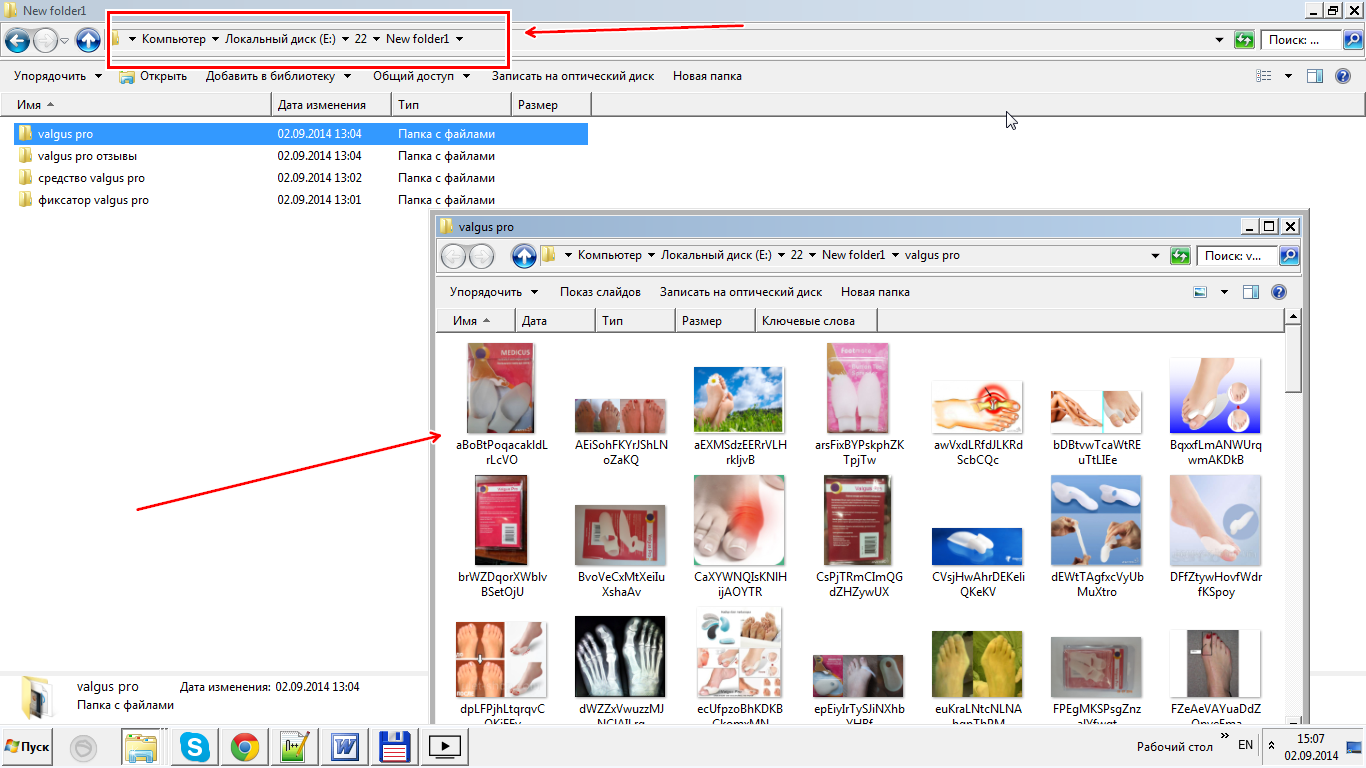Click Новая папка in New folder1 toolbar
Viewport: 1366px width, 768px height.
707,76
